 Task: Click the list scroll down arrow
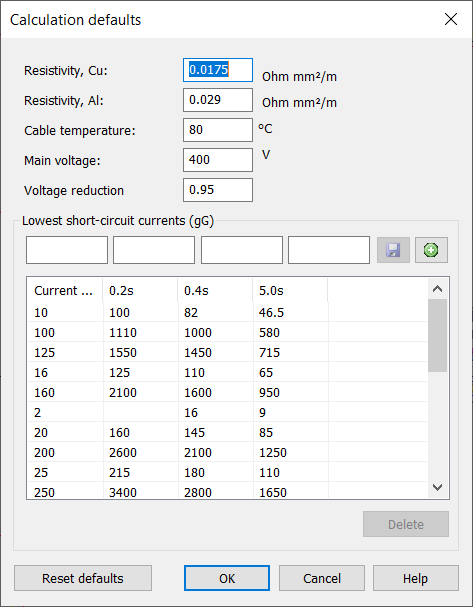437,487
